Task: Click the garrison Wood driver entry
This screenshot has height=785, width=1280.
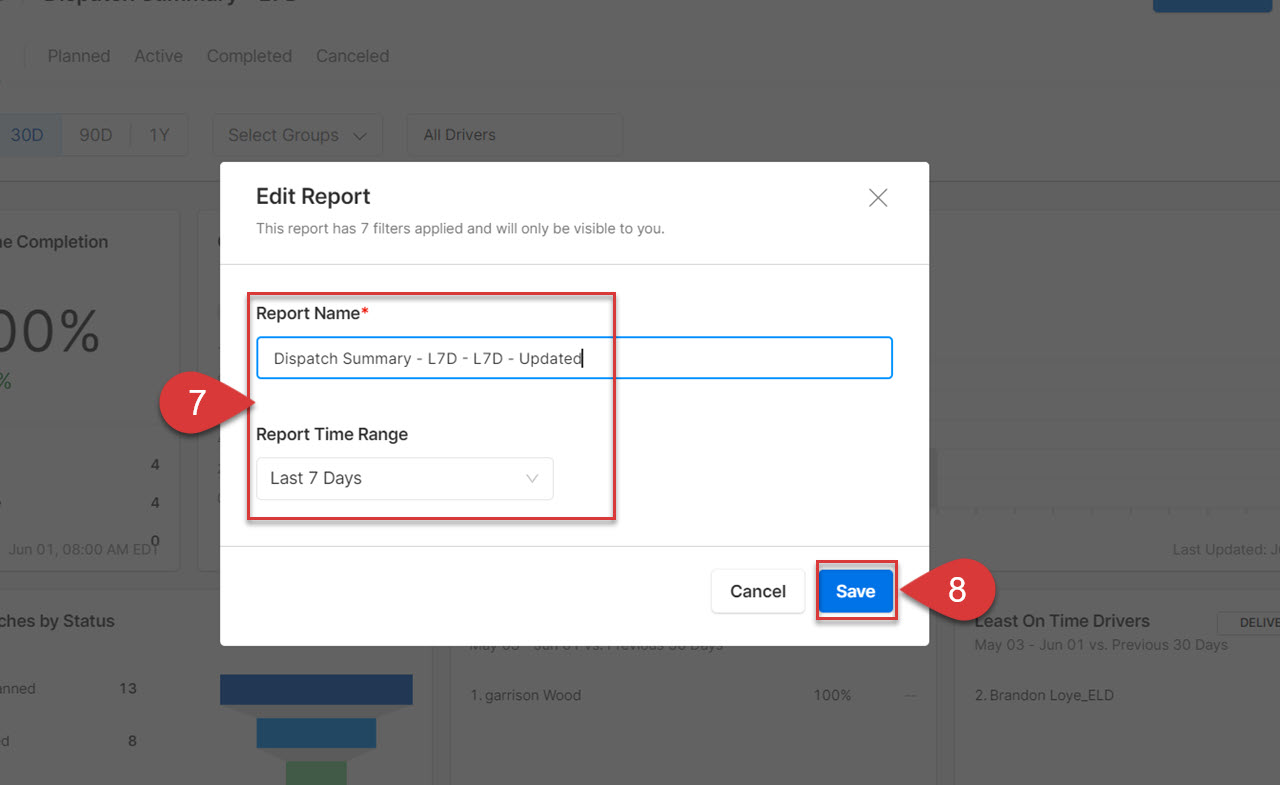Action: coord(526,695)
